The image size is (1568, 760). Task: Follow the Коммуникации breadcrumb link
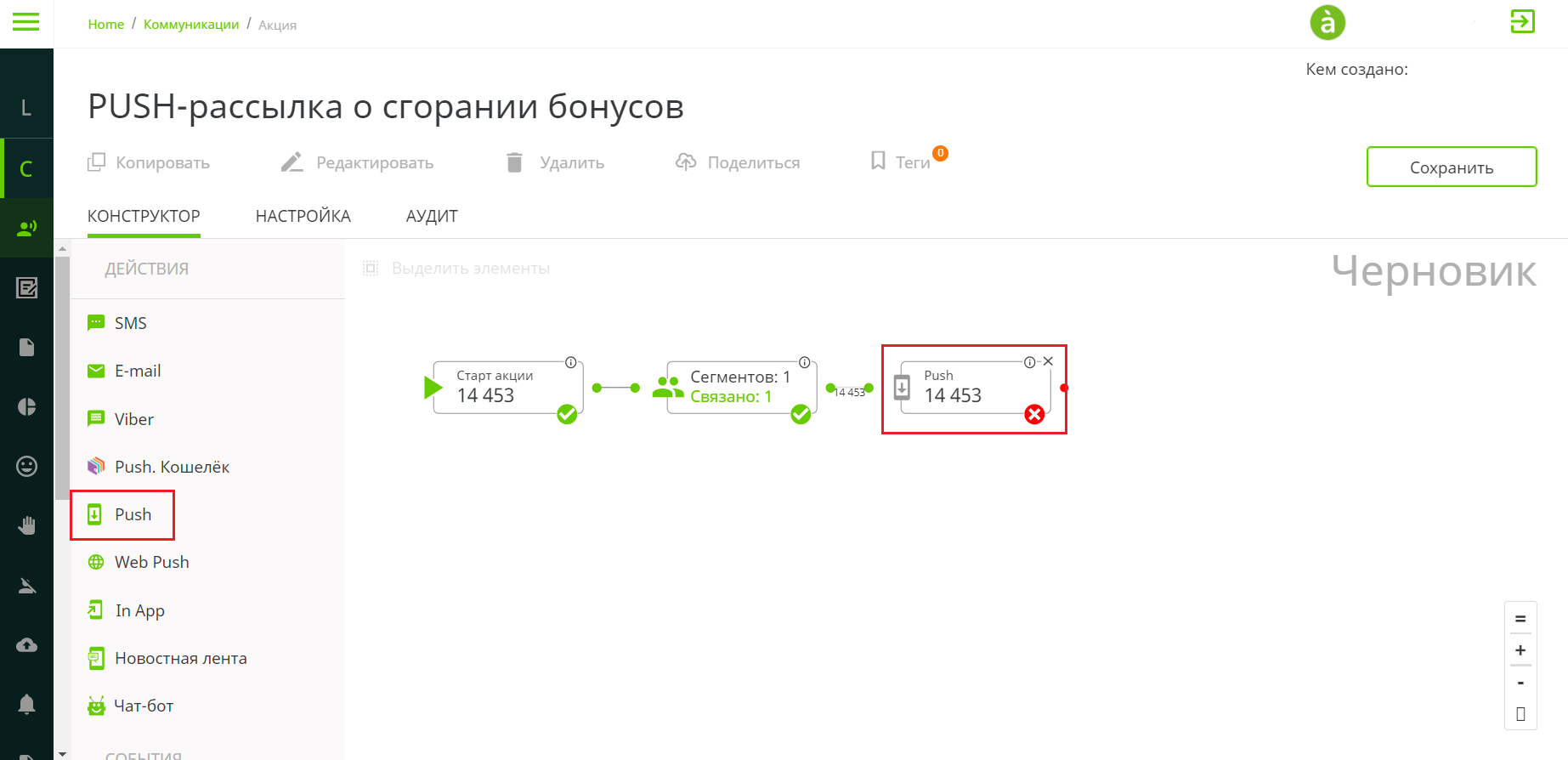[191, 25]
